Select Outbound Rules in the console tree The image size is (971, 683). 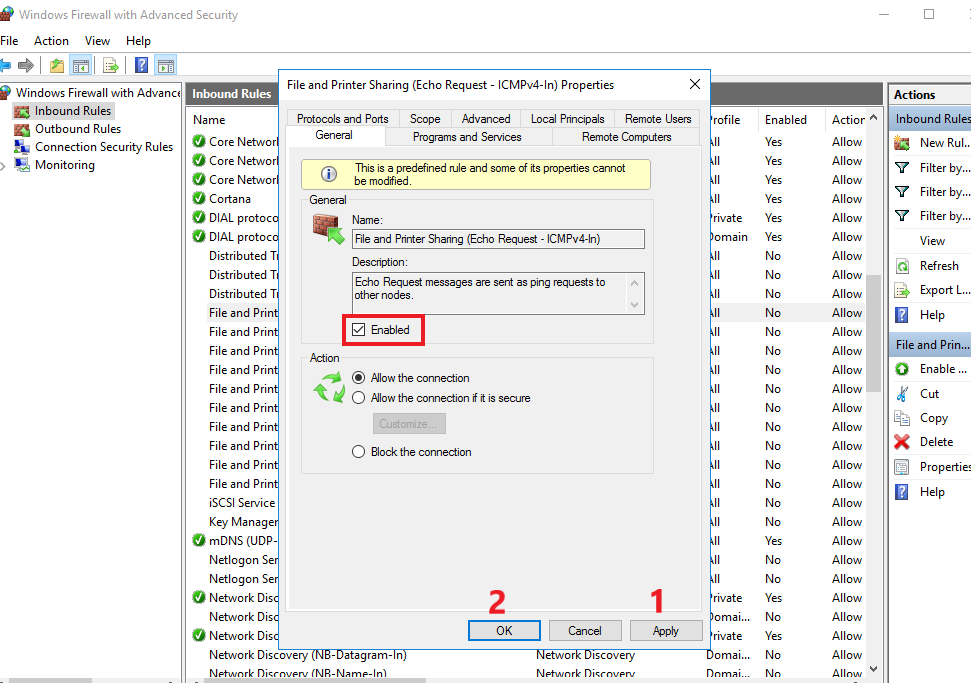[x=77, y=129]
